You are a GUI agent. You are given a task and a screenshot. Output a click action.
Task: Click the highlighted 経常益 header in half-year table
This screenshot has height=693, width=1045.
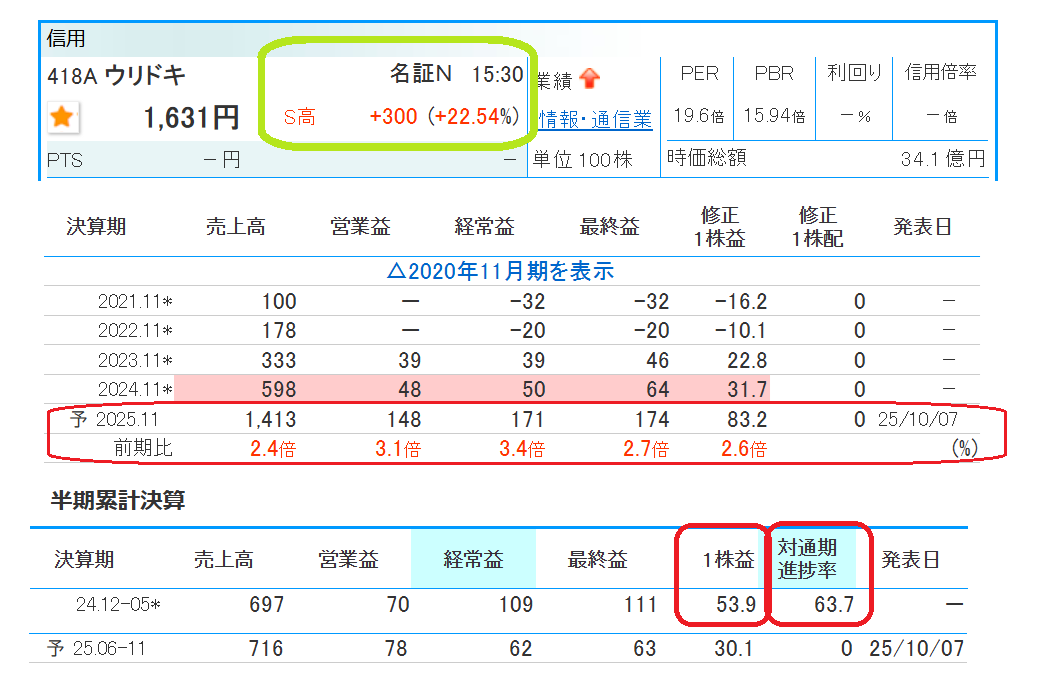click(x=473, y=559)
